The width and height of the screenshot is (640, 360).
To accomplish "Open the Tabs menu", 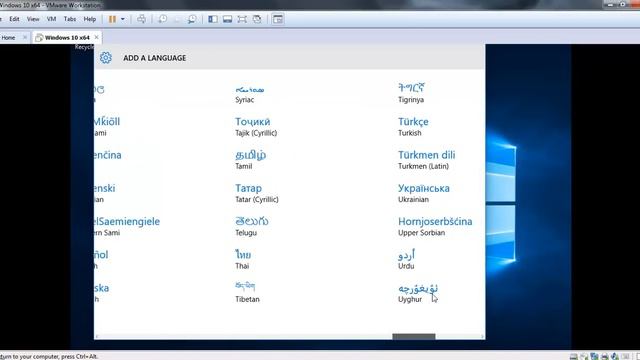I will [x=70, y=19].
